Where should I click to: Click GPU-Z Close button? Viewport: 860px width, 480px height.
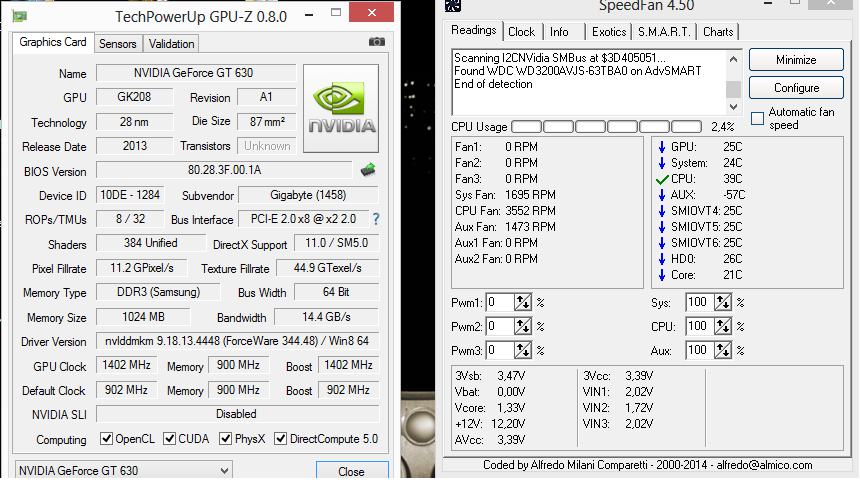tap(352, 471)
